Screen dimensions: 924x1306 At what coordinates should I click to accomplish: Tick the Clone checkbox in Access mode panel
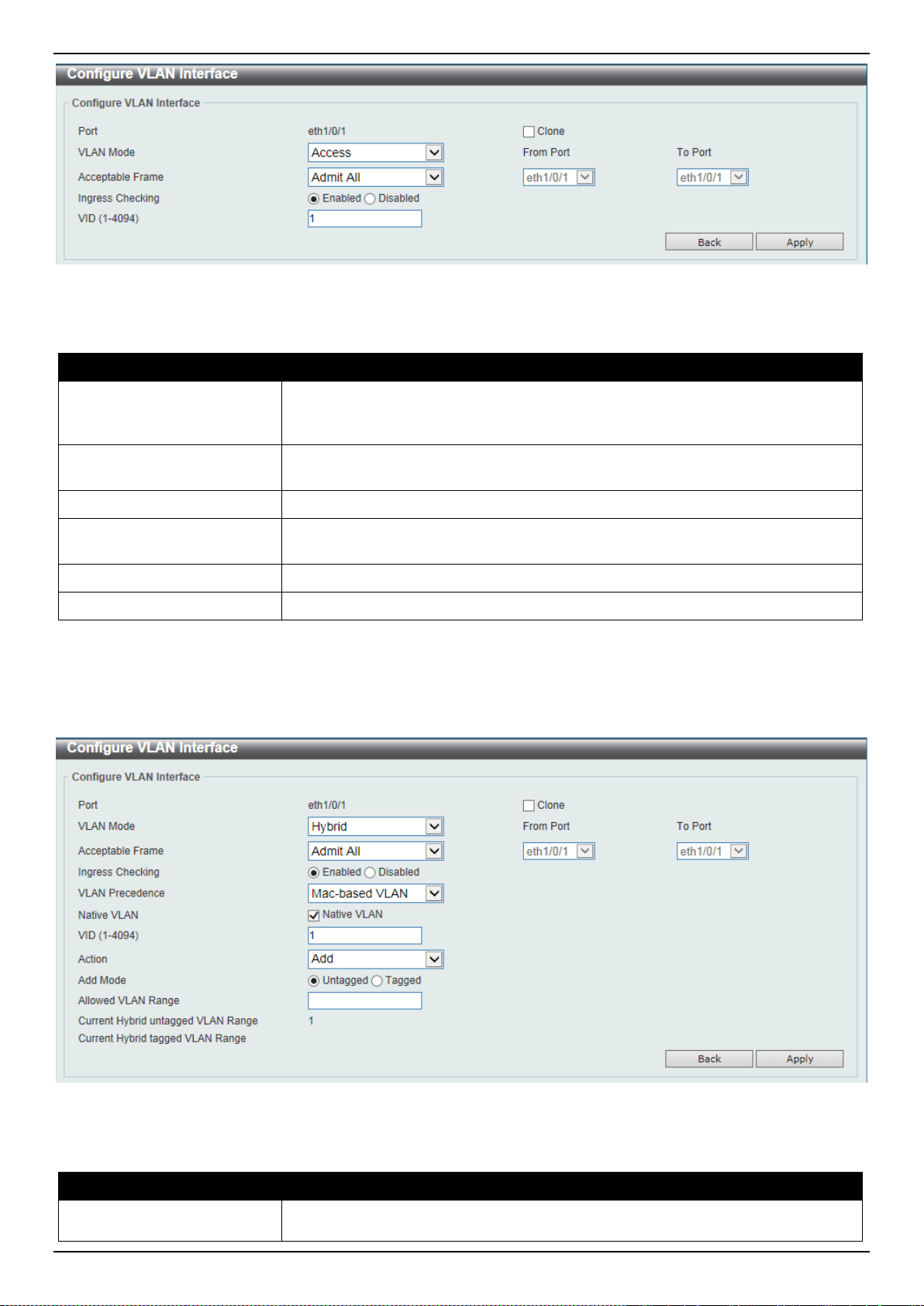pyautogui.click(x=529, y=132)
